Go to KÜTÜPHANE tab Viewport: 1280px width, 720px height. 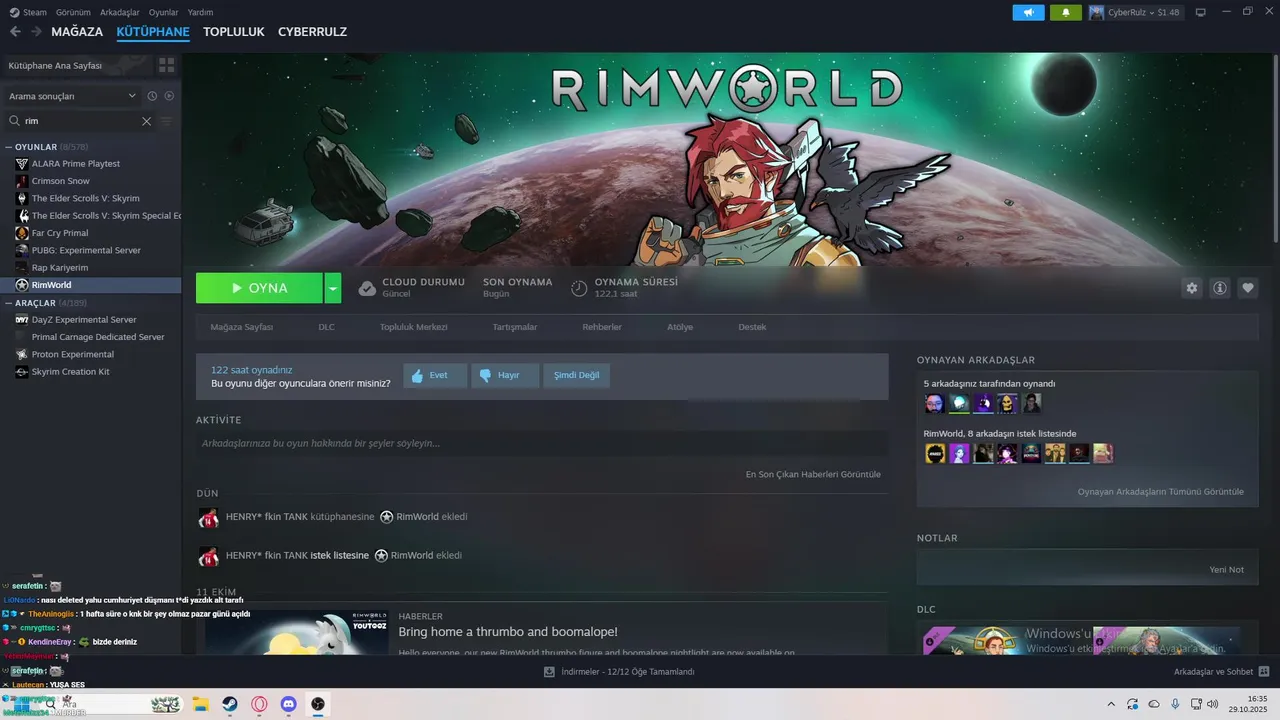(x=153, y=32)
